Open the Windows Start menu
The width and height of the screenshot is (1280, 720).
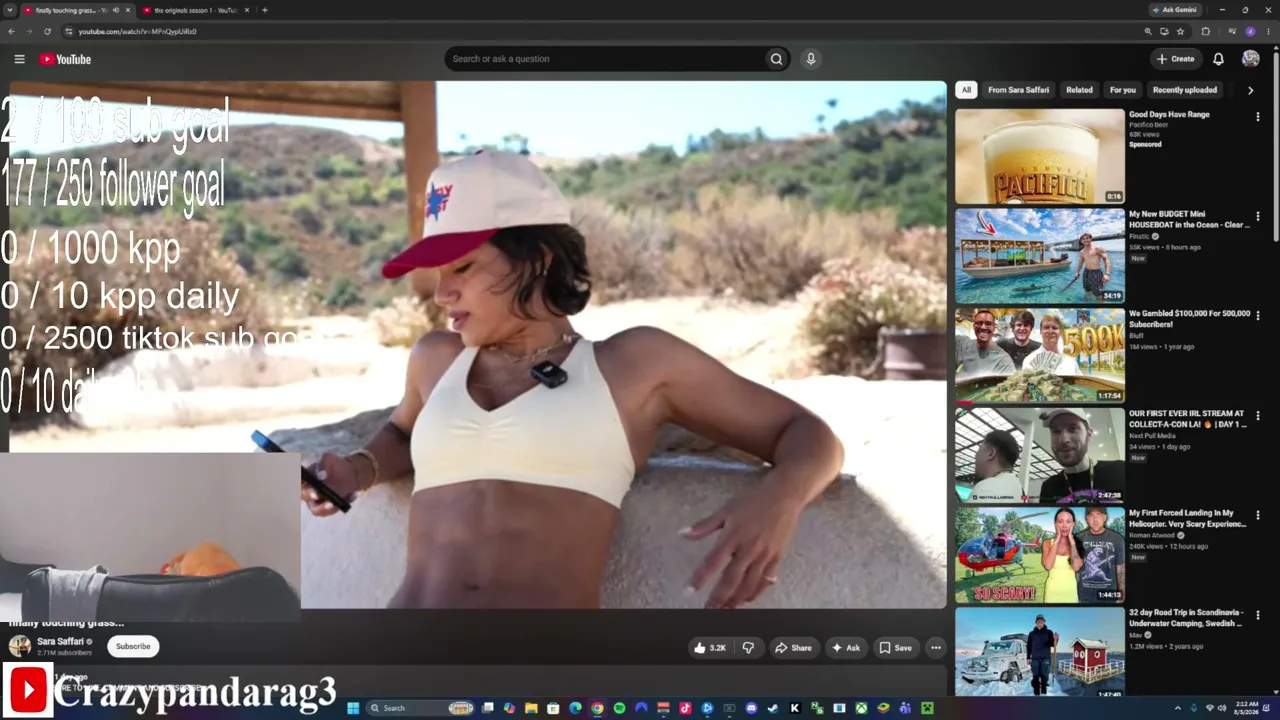(352, 708)
